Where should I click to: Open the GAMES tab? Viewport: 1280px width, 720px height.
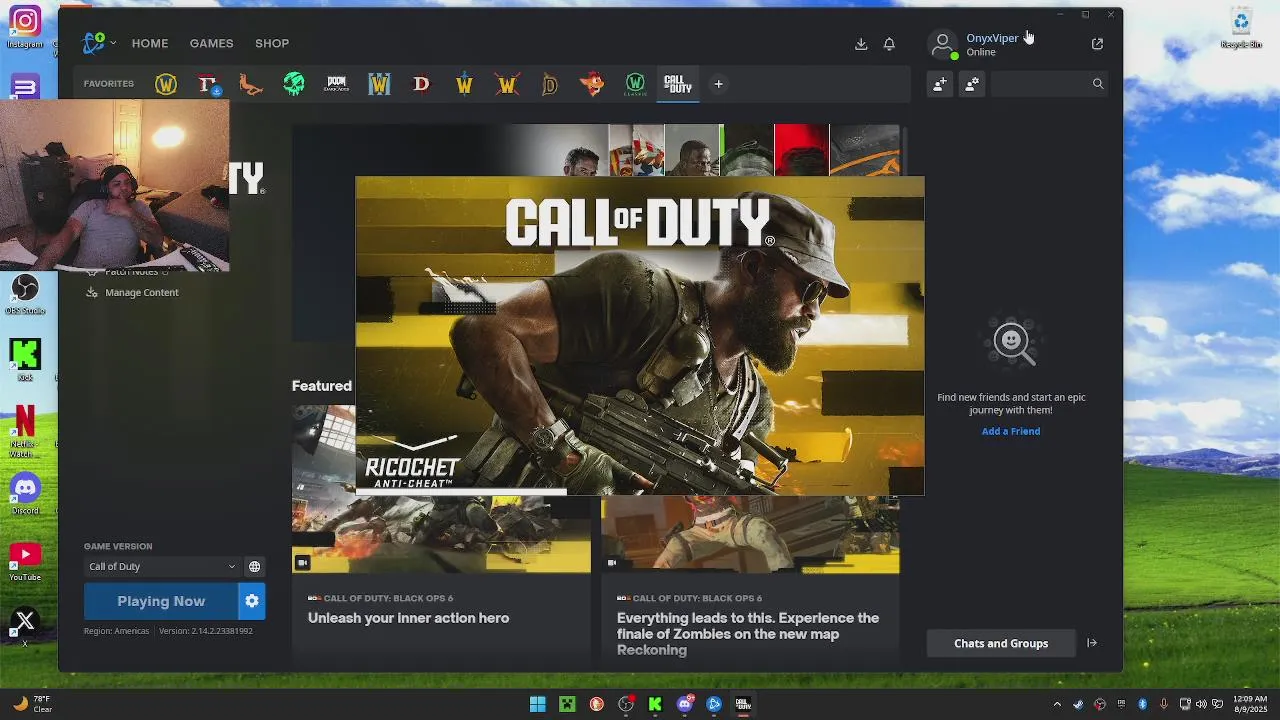(212, 43)
